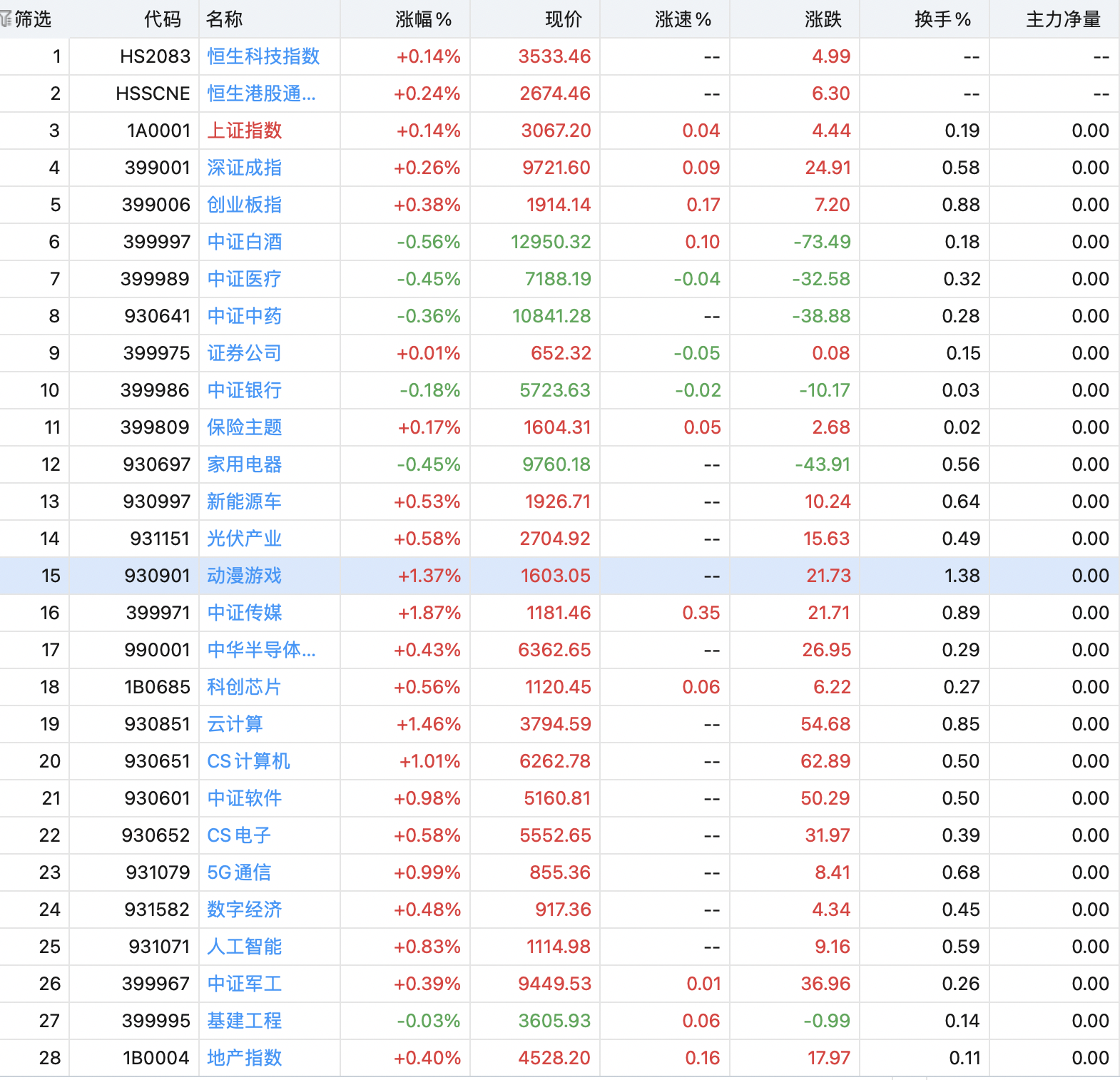Select the 人工智能 index link
The image size is (1120, 1080).
tap(245, 947)
